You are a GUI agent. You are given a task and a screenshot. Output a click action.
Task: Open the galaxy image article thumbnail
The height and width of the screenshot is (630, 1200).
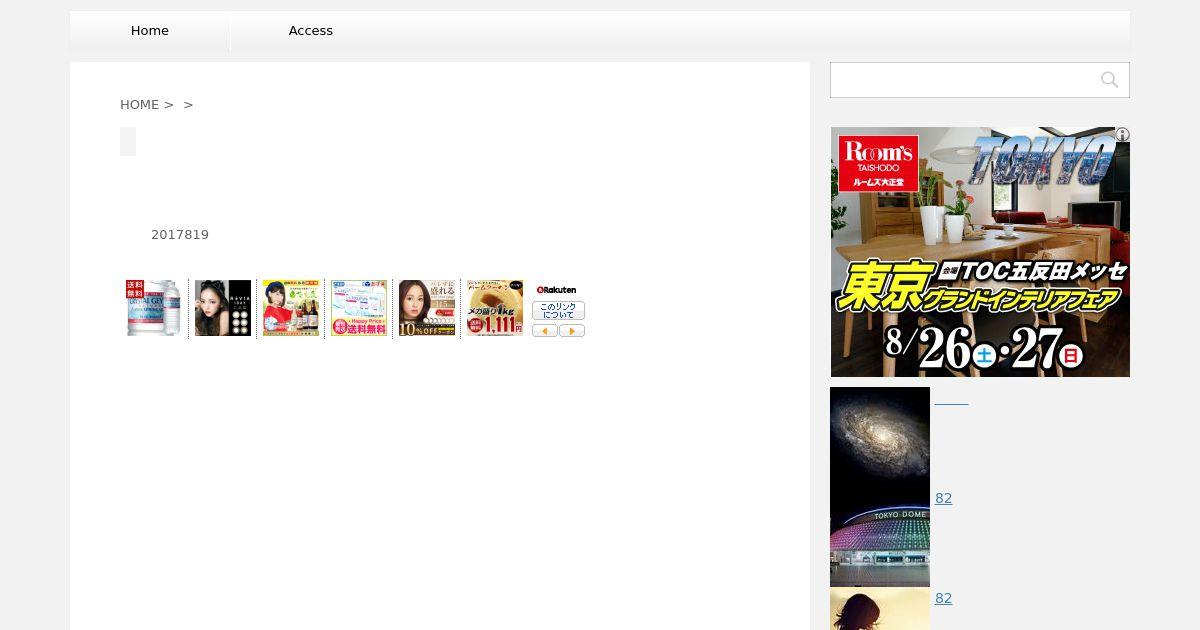point(880,437)
